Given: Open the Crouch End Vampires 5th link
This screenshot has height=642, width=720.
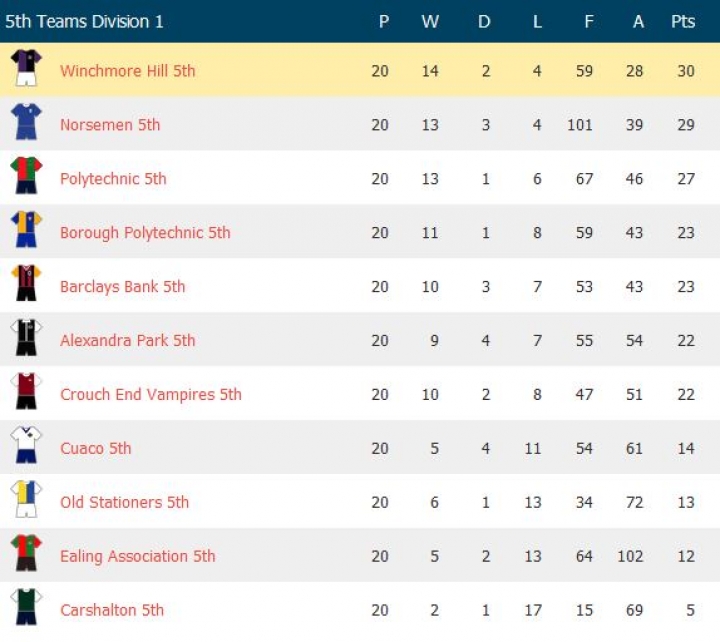Looking at the screenshot, I should click(x=151, y=395).
